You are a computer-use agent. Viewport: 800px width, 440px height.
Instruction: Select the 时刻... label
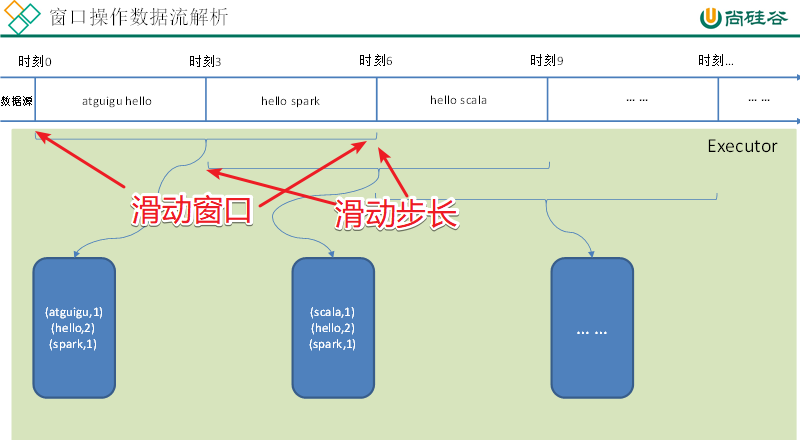[716, 61]
